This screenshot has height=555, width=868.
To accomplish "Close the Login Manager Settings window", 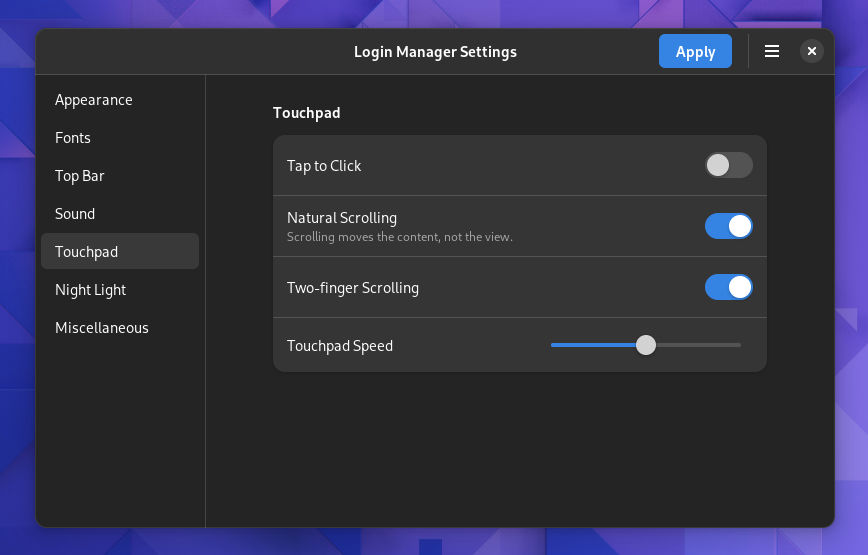I will pos(812,51).
